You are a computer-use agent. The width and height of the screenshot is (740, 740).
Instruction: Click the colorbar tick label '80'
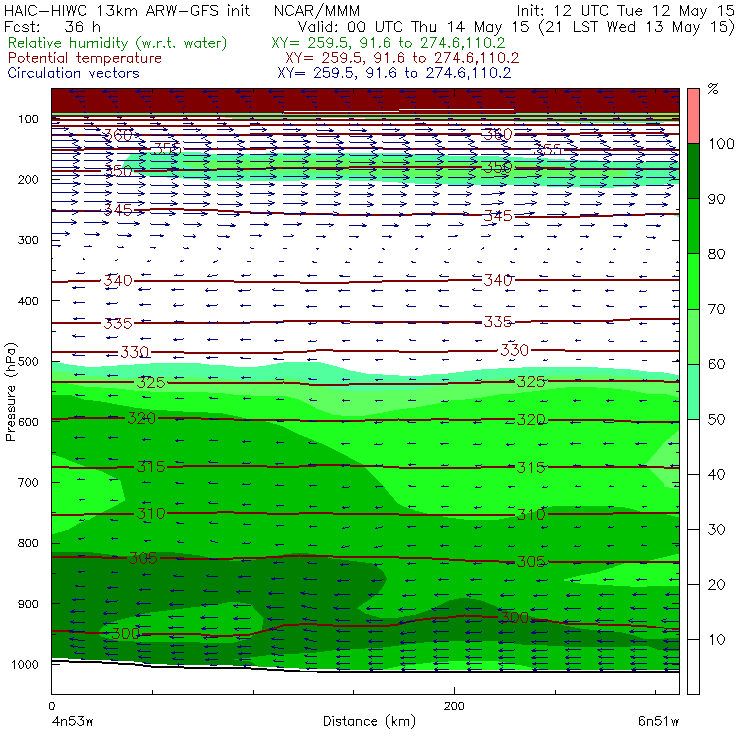716,254
